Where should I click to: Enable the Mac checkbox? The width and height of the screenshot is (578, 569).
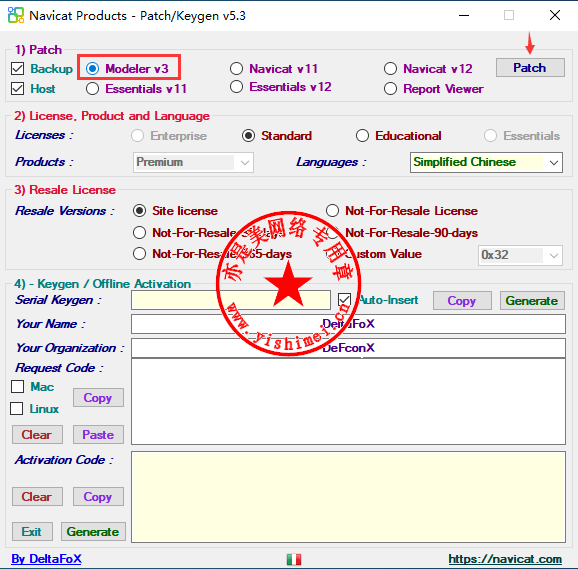[x=17, y=387]
